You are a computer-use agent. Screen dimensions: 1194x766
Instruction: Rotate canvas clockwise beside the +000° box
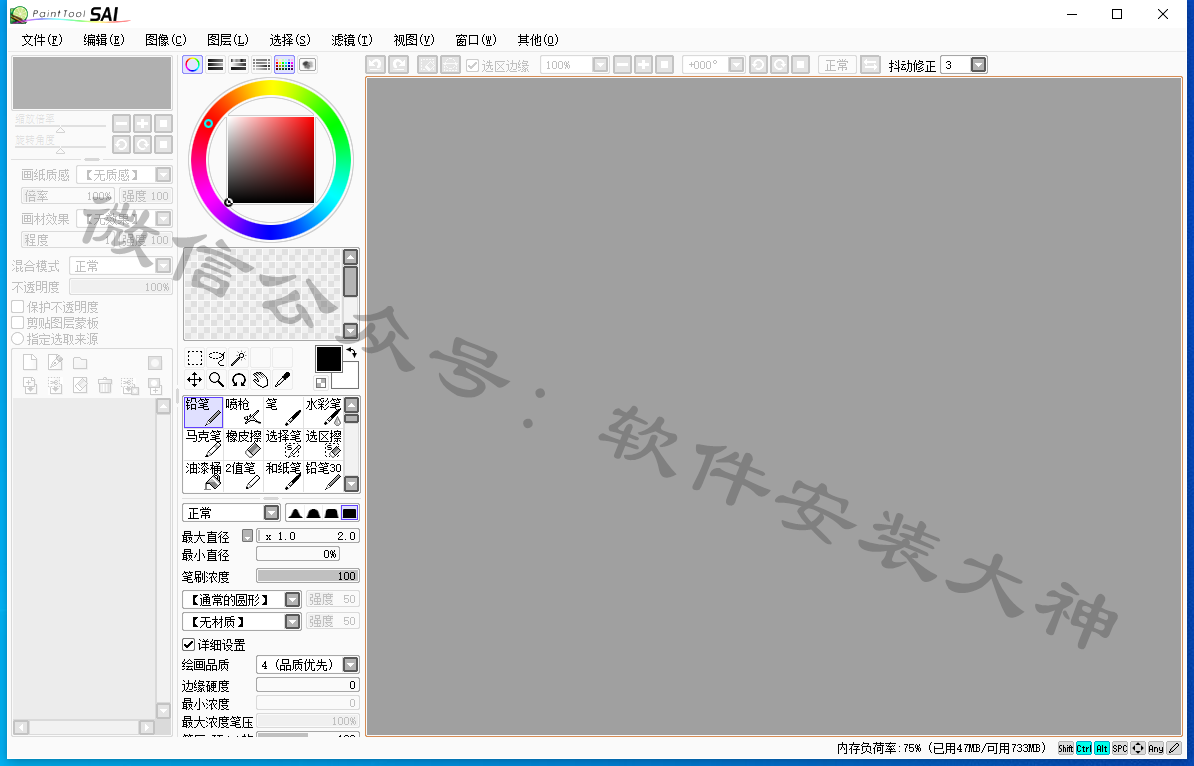tap(779, 65)
